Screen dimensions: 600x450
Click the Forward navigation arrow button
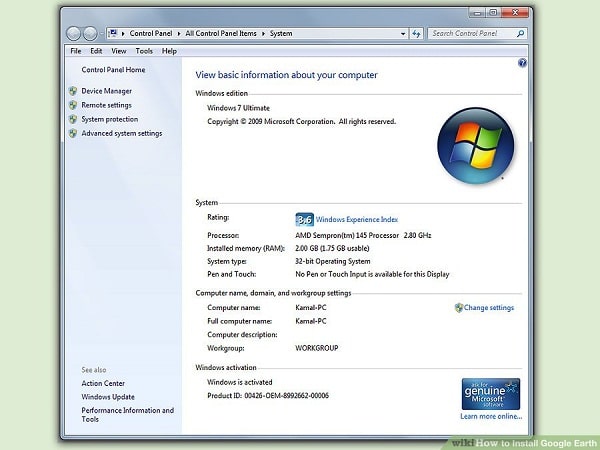point(90,34)
